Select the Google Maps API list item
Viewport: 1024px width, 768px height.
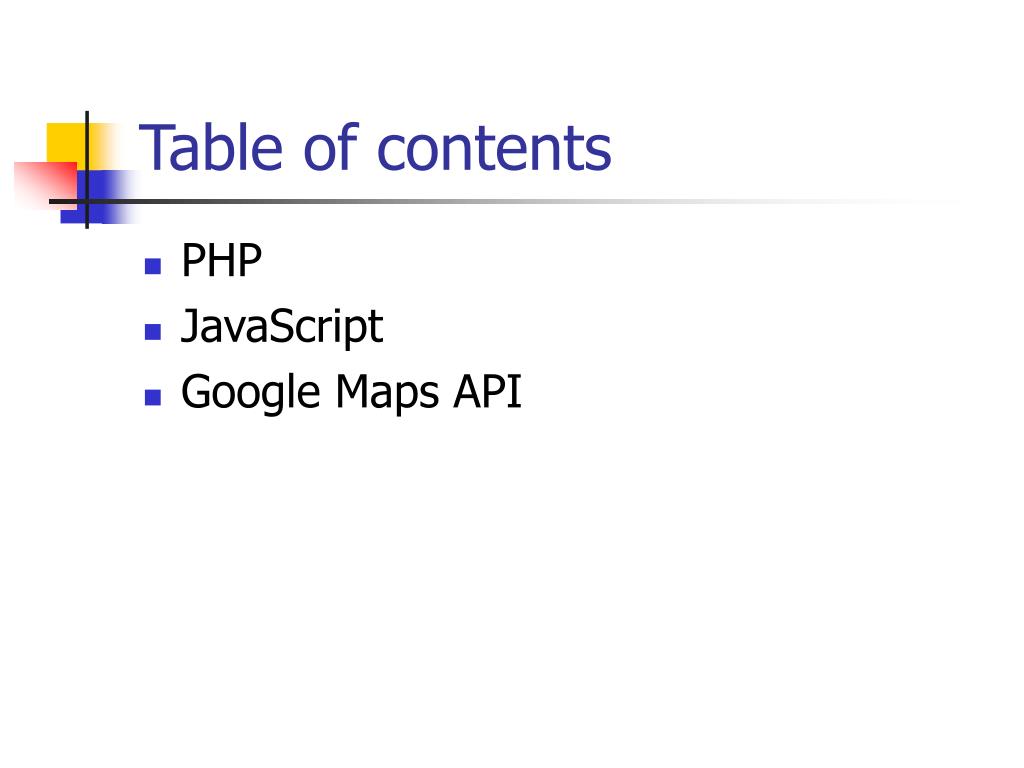coord(351,392)
